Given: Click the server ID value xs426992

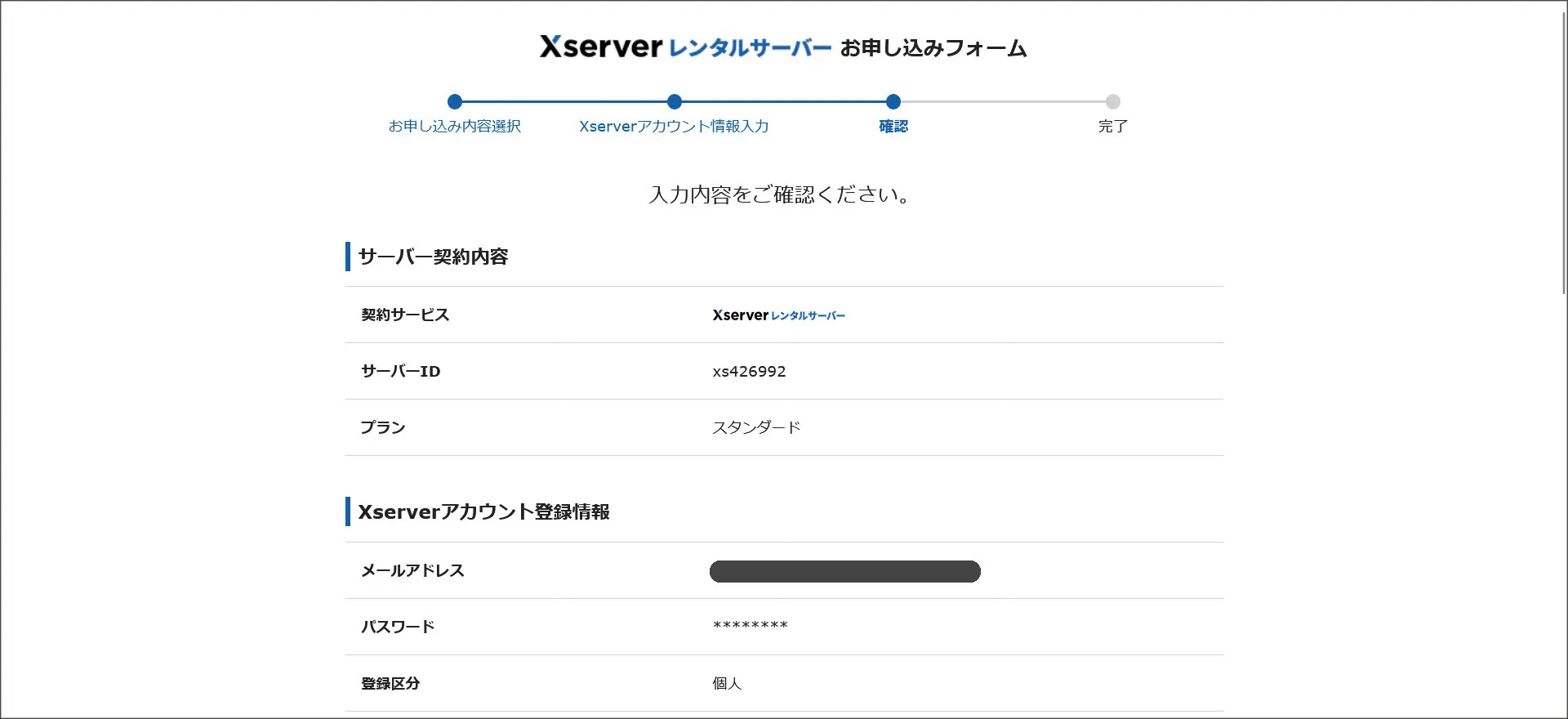Looking at the screenshot, I should (x=749, y=371).
